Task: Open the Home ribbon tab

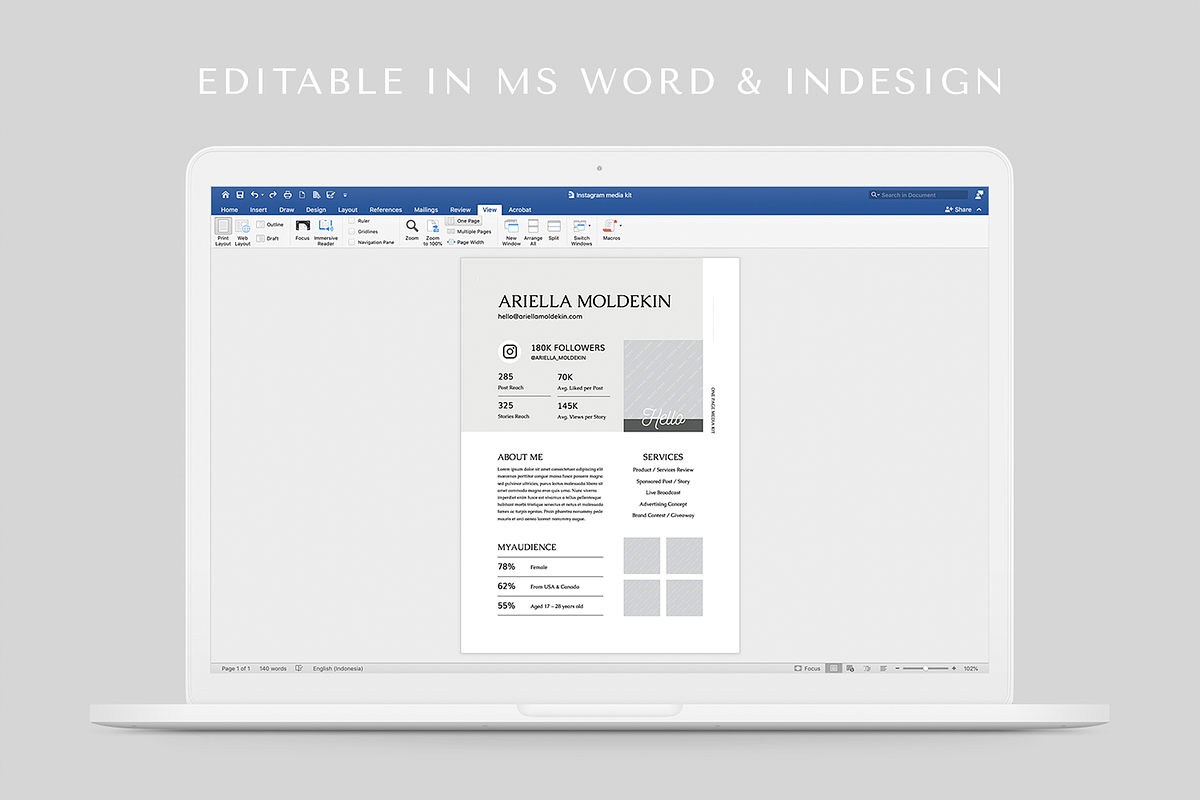Action: (x=229, y=210)
